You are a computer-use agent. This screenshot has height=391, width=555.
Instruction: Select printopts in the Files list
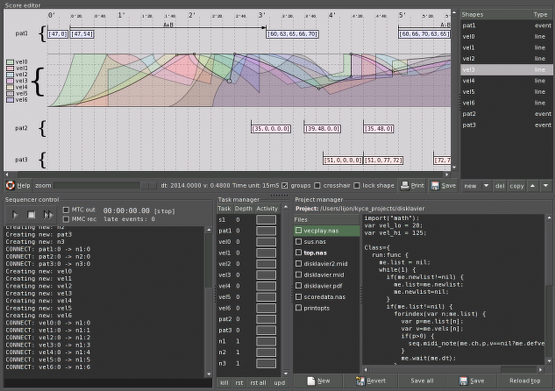(326, 308)
